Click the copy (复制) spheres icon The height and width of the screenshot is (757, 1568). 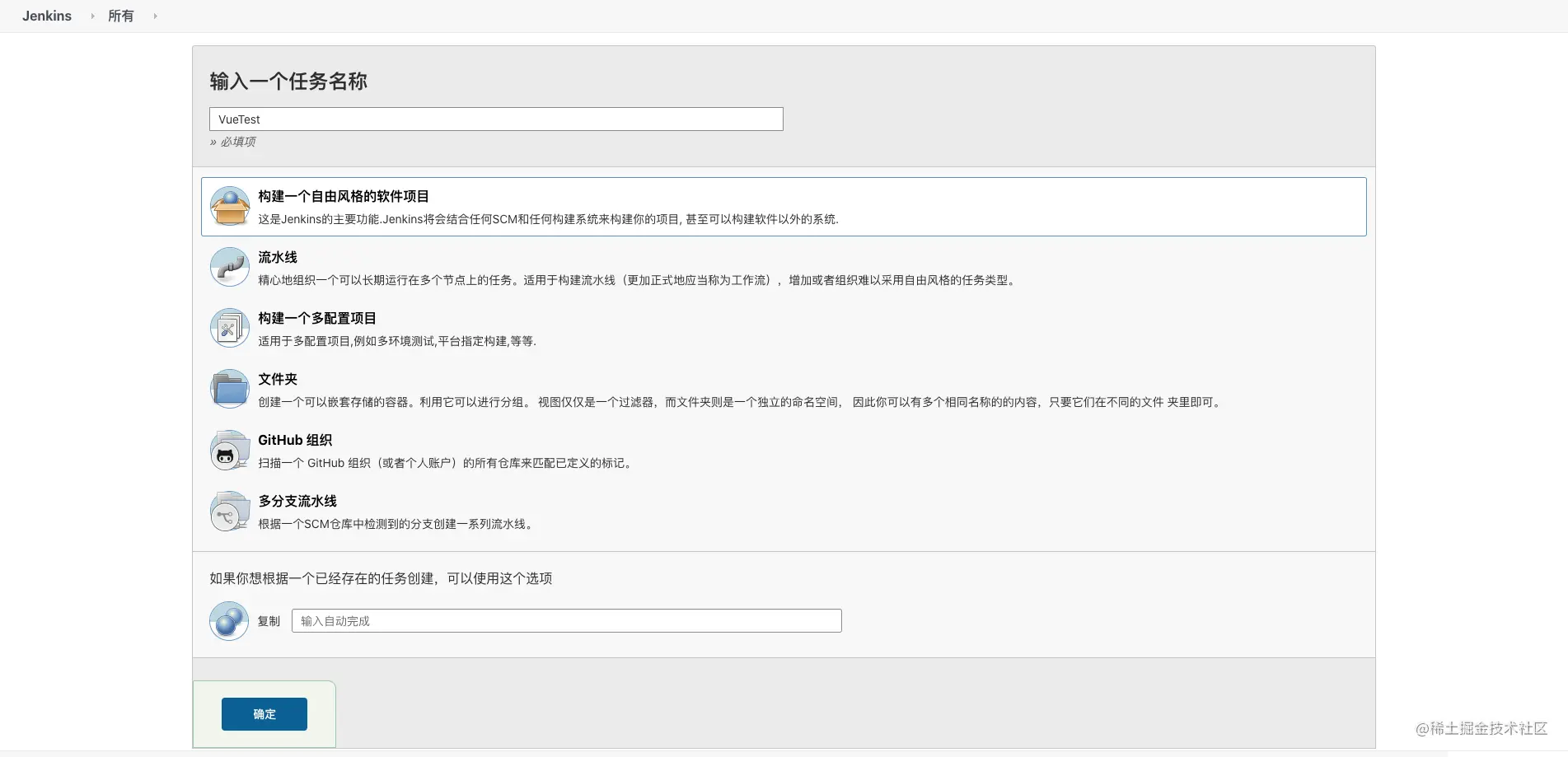click(229, 621)
